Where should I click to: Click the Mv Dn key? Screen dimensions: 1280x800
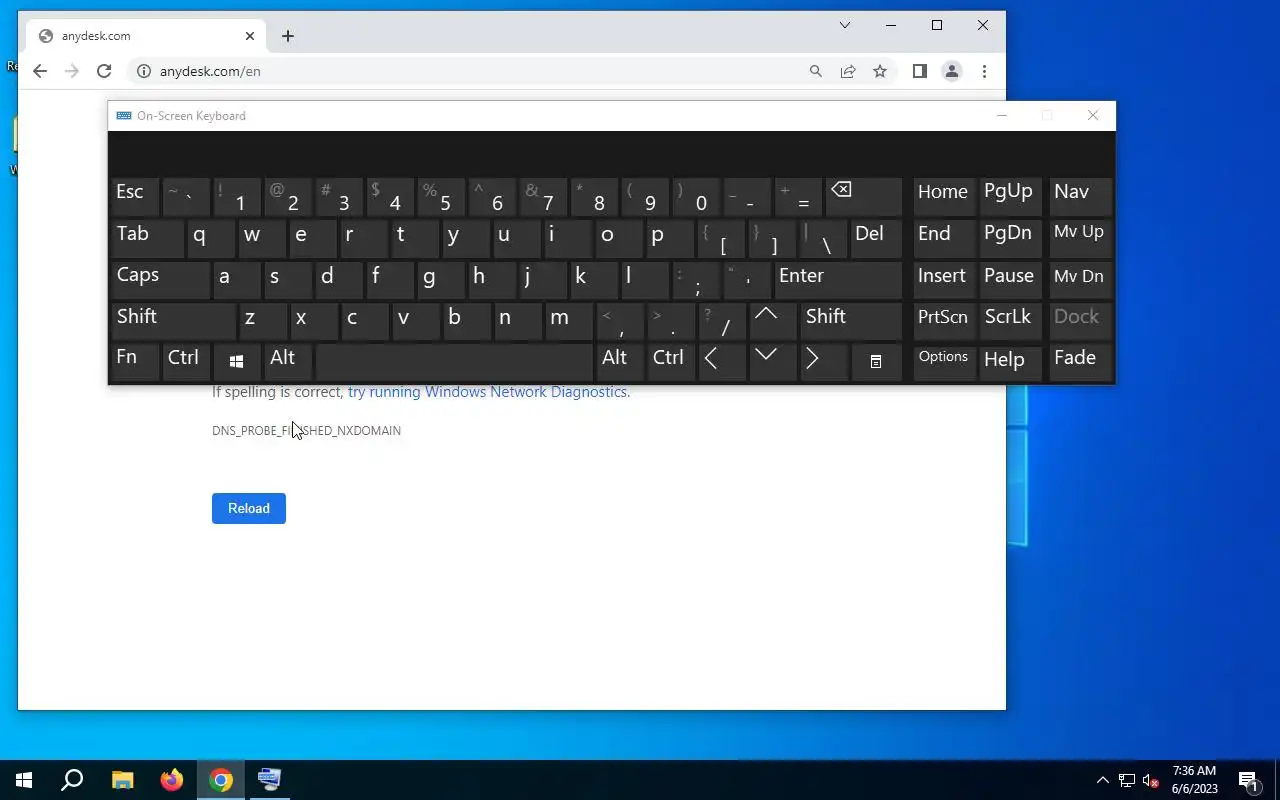click(1080, 279)
